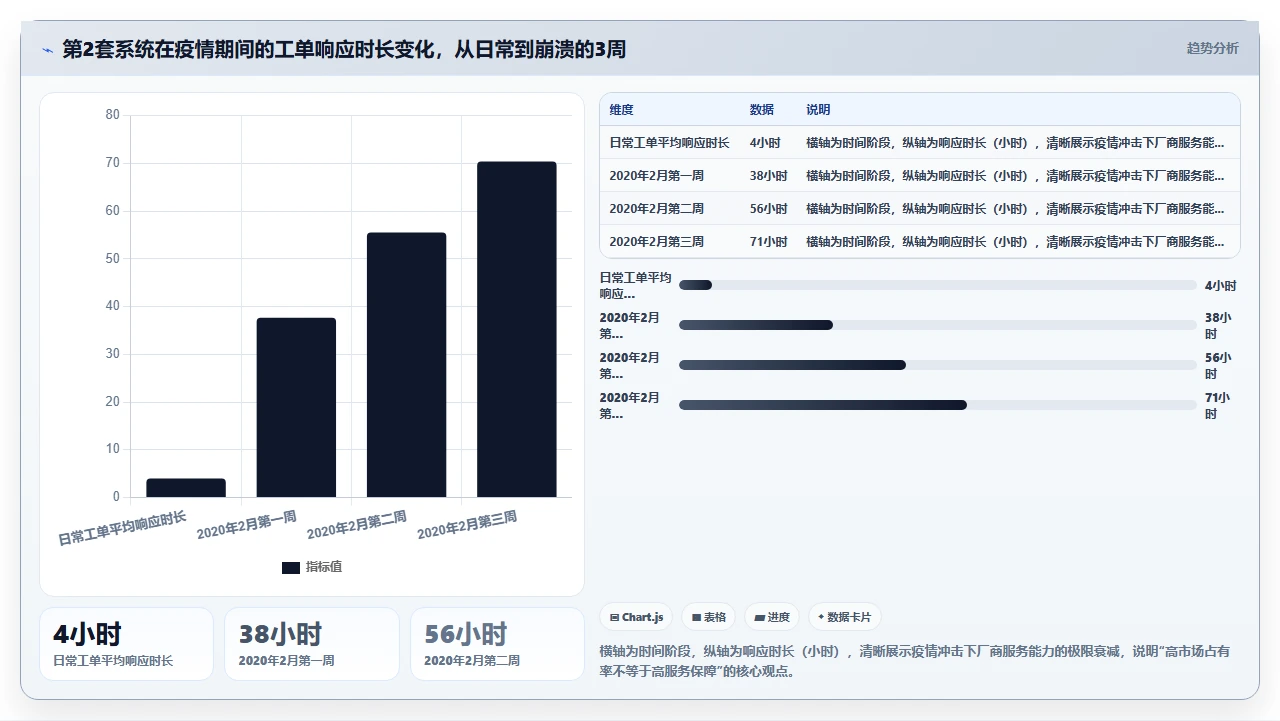Click 2020年2月第三周 x-axis label
The image size is (1280, 721).
coord(467,524)
